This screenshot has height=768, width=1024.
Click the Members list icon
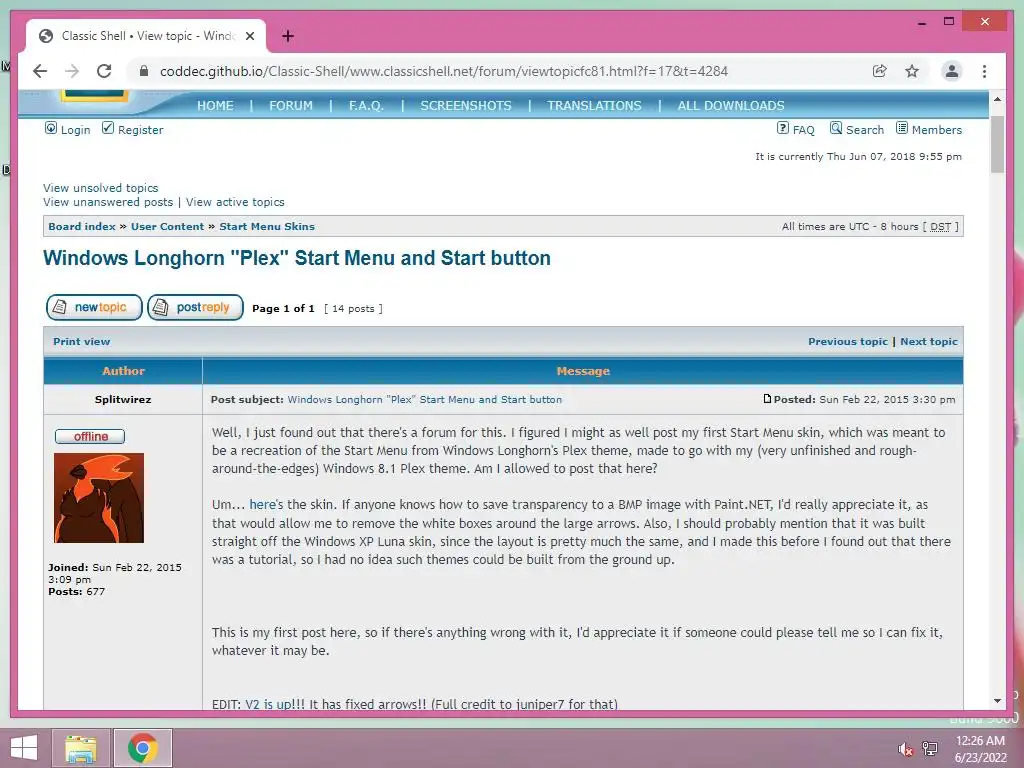(902, 128)
